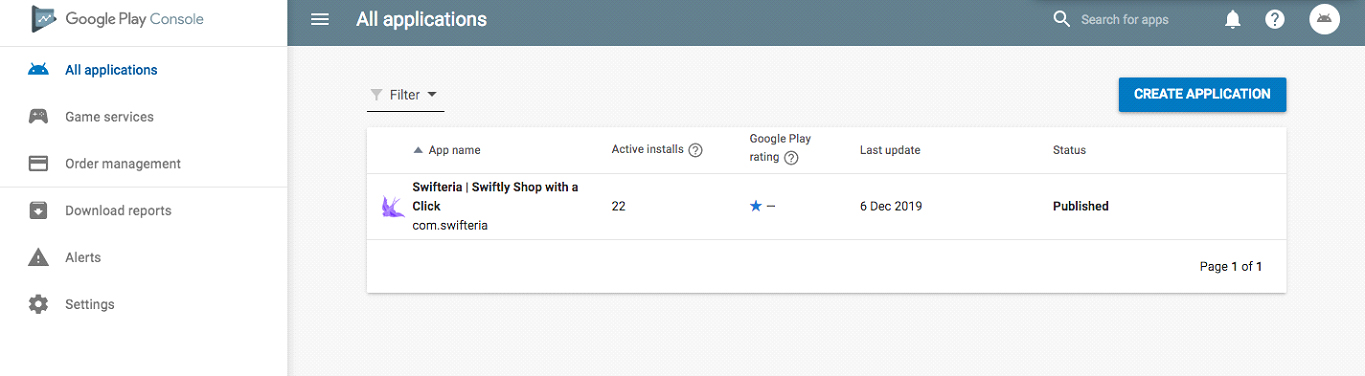Open the account avatar menu
The width and height of the screenshot is (1365, 376).
coord(1324,19)
